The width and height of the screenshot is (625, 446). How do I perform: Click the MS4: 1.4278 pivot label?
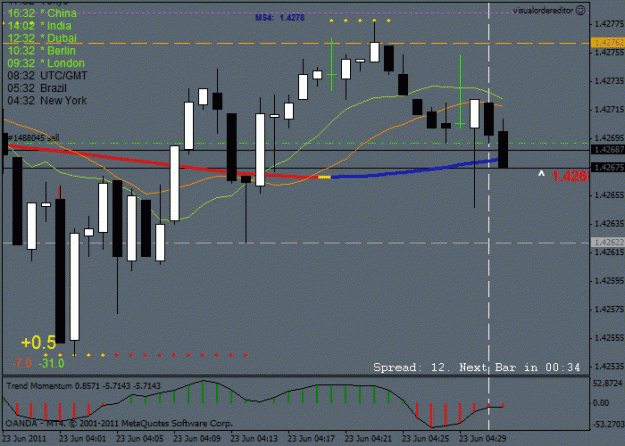tap(280, 18)
